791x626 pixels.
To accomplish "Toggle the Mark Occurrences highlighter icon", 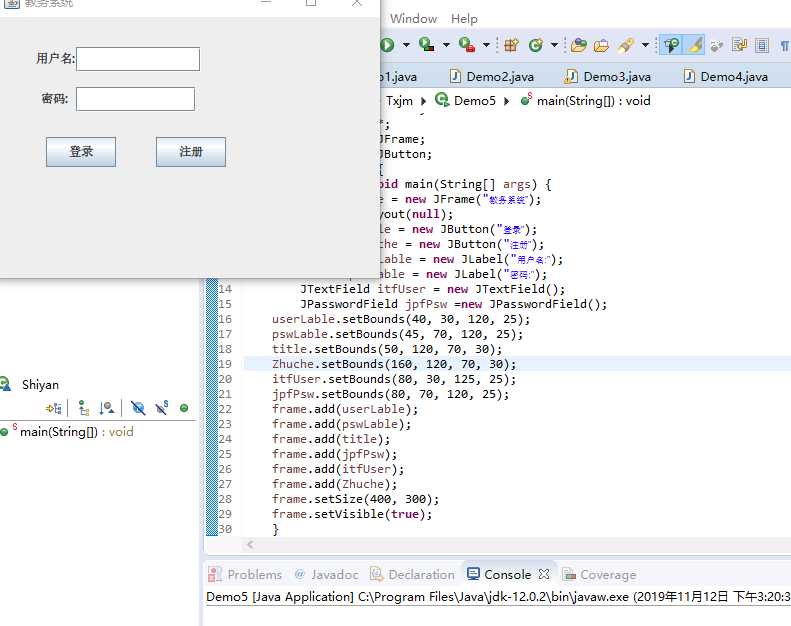I will [x=695, y=45].
